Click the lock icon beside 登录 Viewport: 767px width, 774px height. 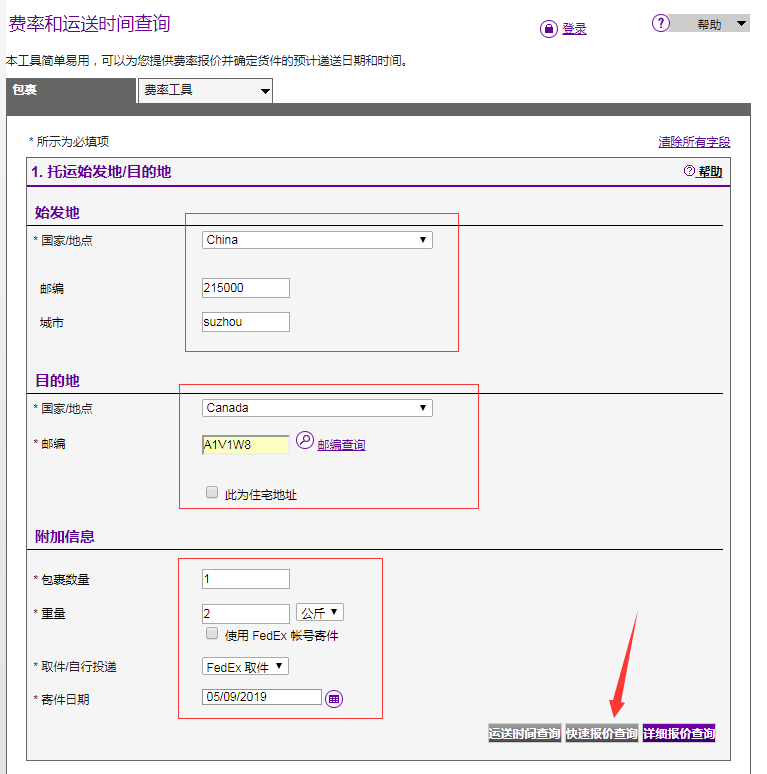tap(548, 29)
